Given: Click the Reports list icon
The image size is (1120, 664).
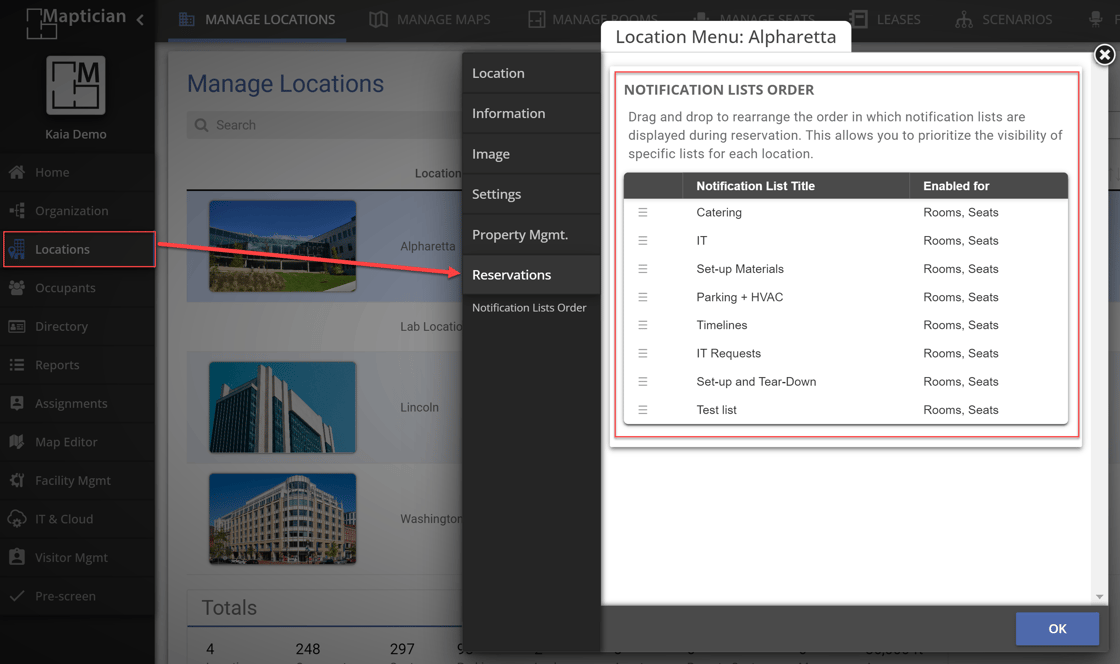Looking at the screenshot, I should coord(17,365).
